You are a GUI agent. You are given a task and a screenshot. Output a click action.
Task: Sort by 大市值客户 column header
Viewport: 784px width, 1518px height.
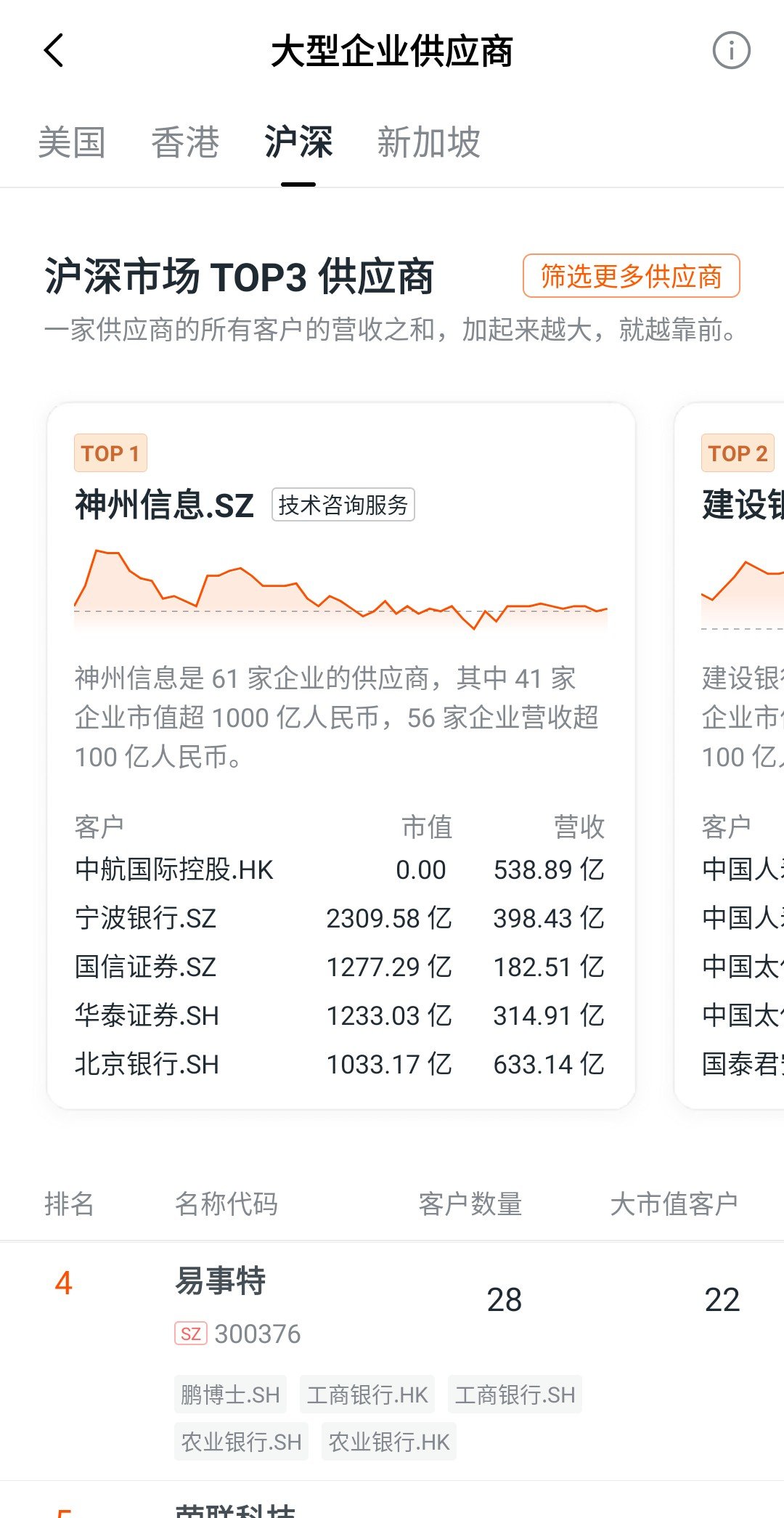674,1204
